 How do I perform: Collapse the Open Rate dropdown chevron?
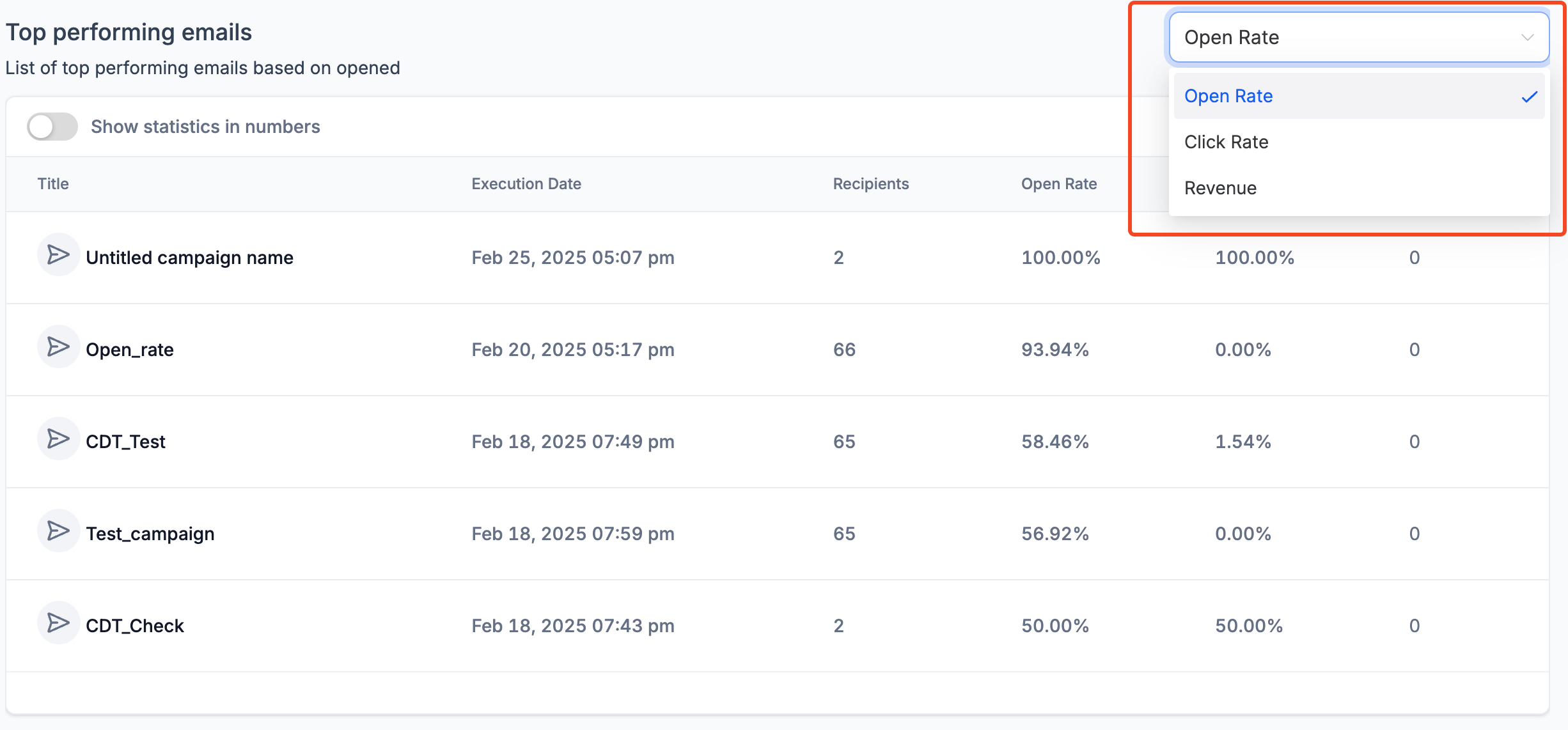point(1527,38)
